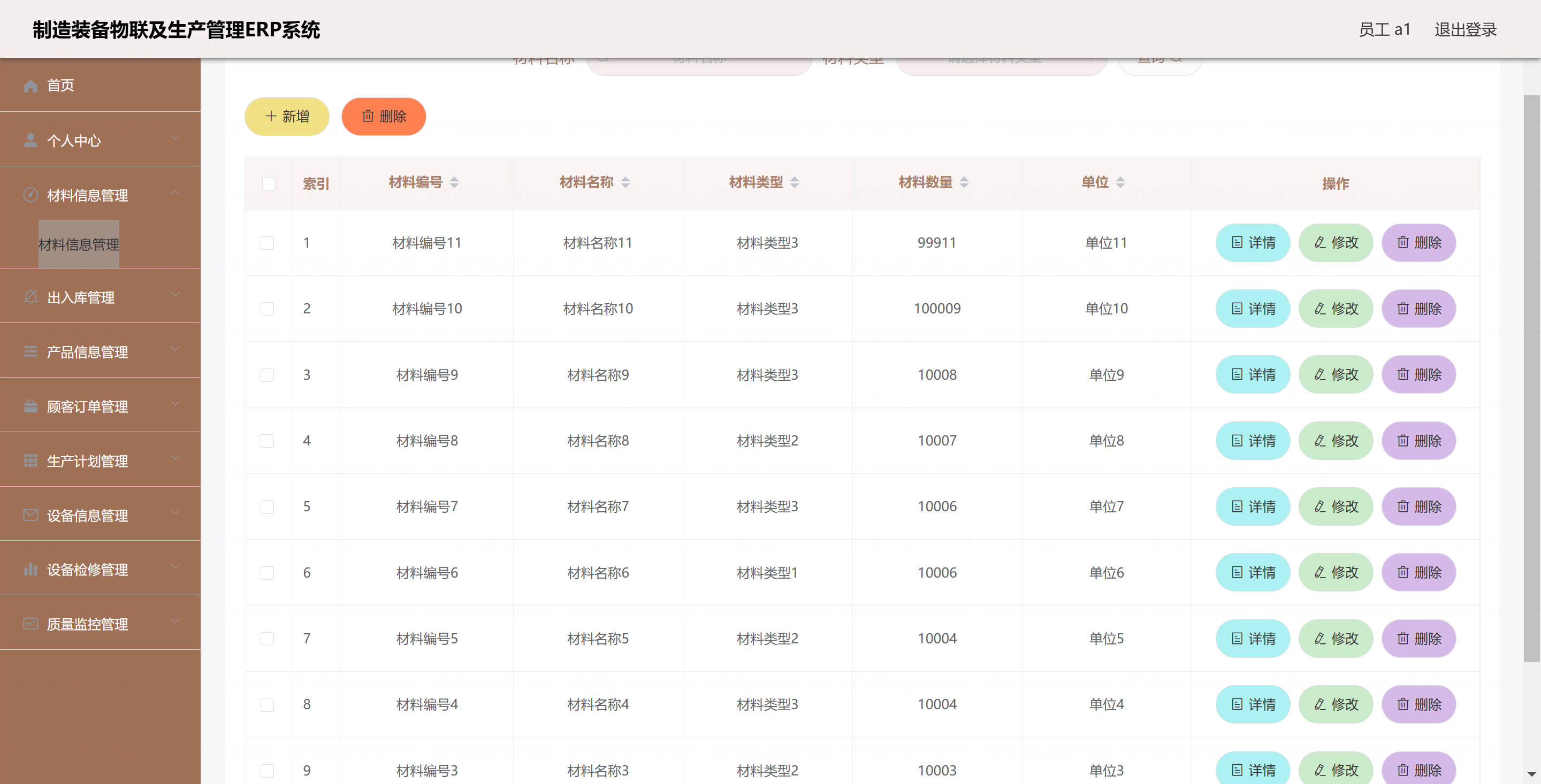Viewport: 1541px width, 784px height.
Task: Click 删除 in the 材料编号11 row
Action: coord(1418,243)
